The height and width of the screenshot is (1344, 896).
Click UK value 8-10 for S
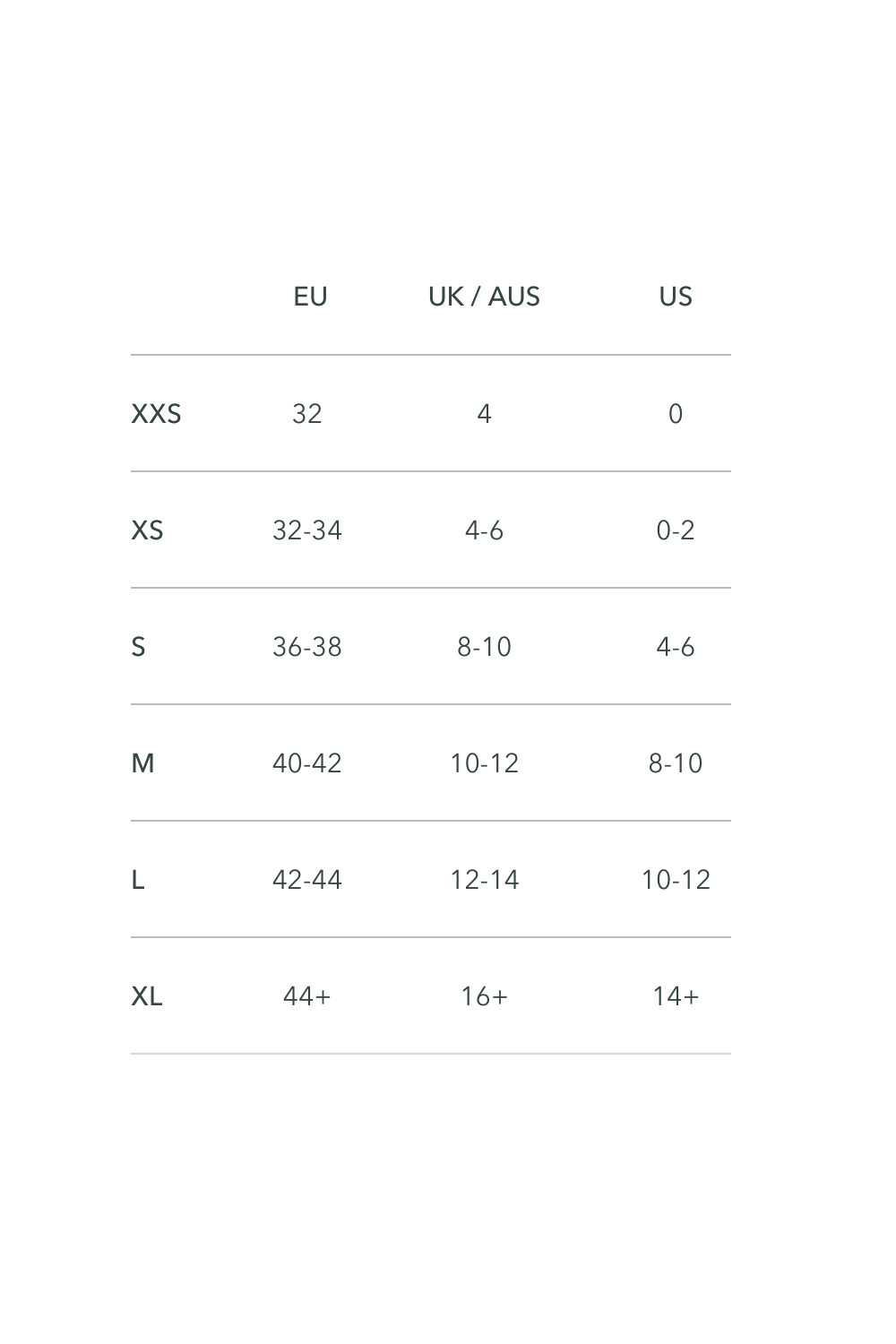pos(484,647)
